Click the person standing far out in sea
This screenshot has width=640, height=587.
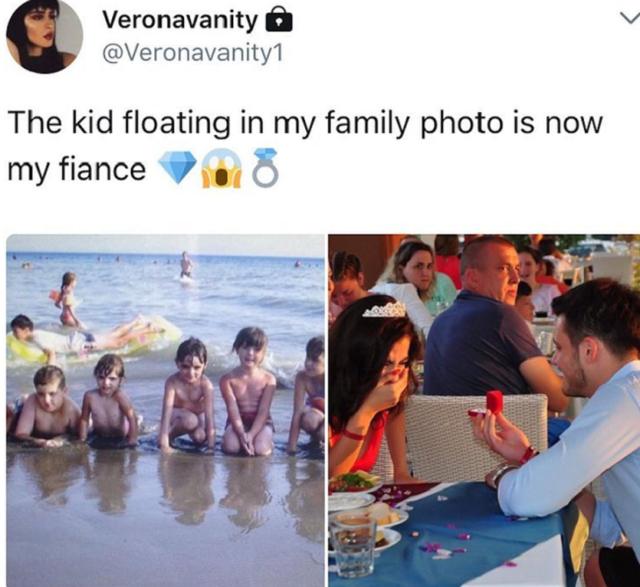(x=185, y=265)
